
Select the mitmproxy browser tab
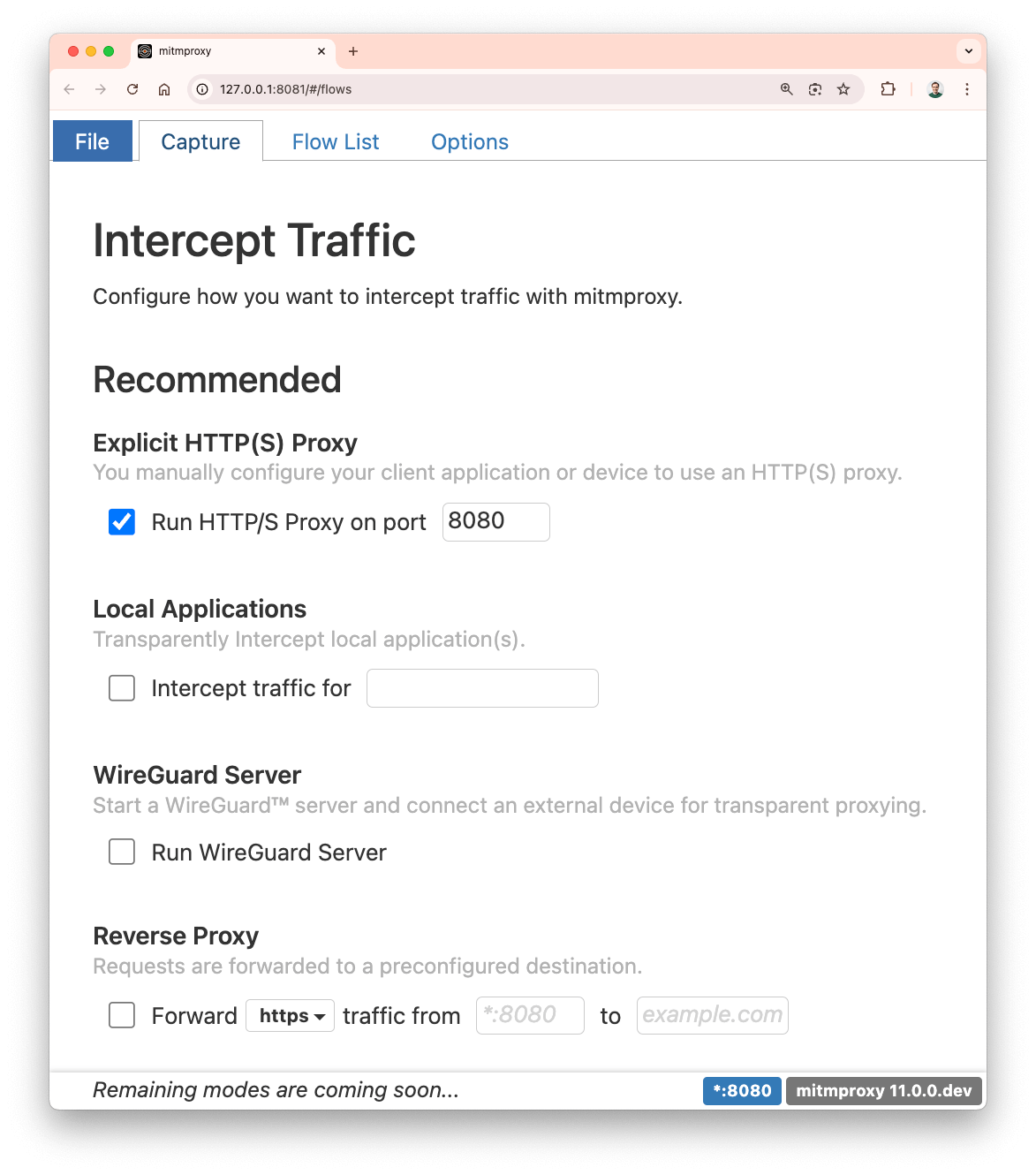[234, 51]
